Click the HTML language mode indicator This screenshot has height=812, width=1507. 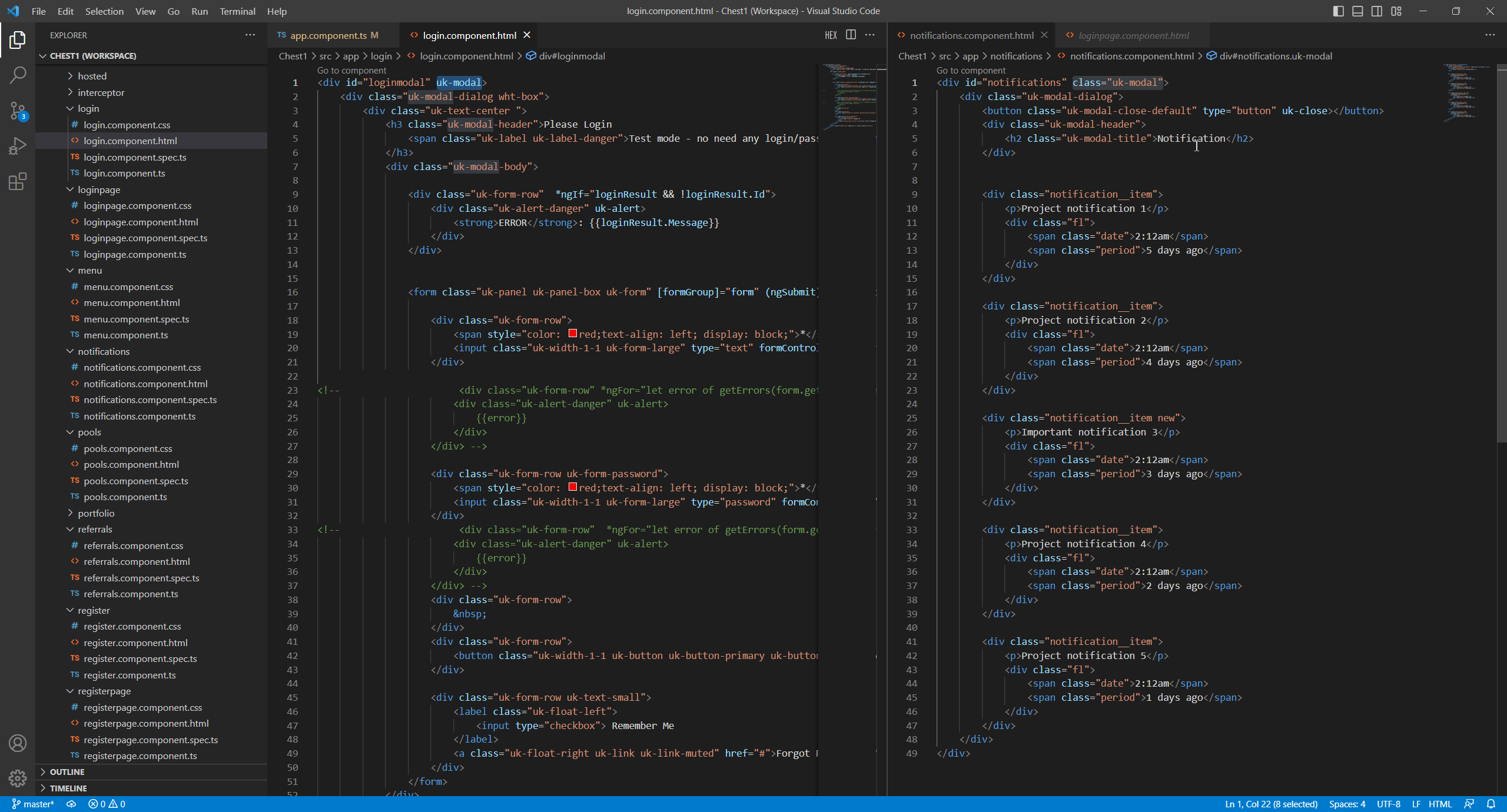tap(1440, 804)
